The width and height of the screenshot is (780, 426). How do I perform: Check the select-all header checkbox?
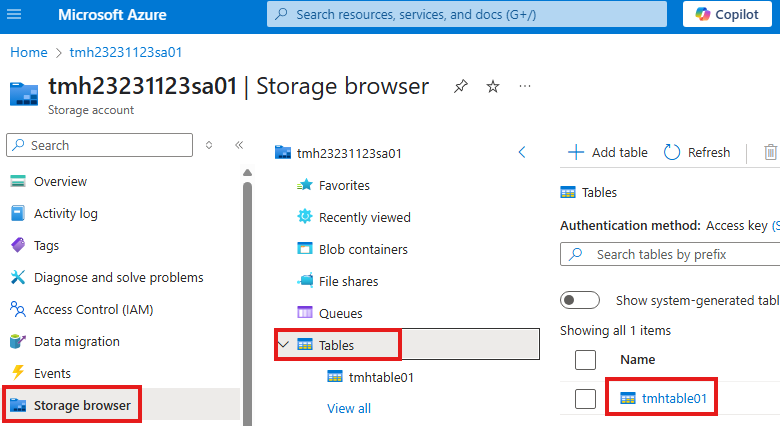tap(585, 359)
